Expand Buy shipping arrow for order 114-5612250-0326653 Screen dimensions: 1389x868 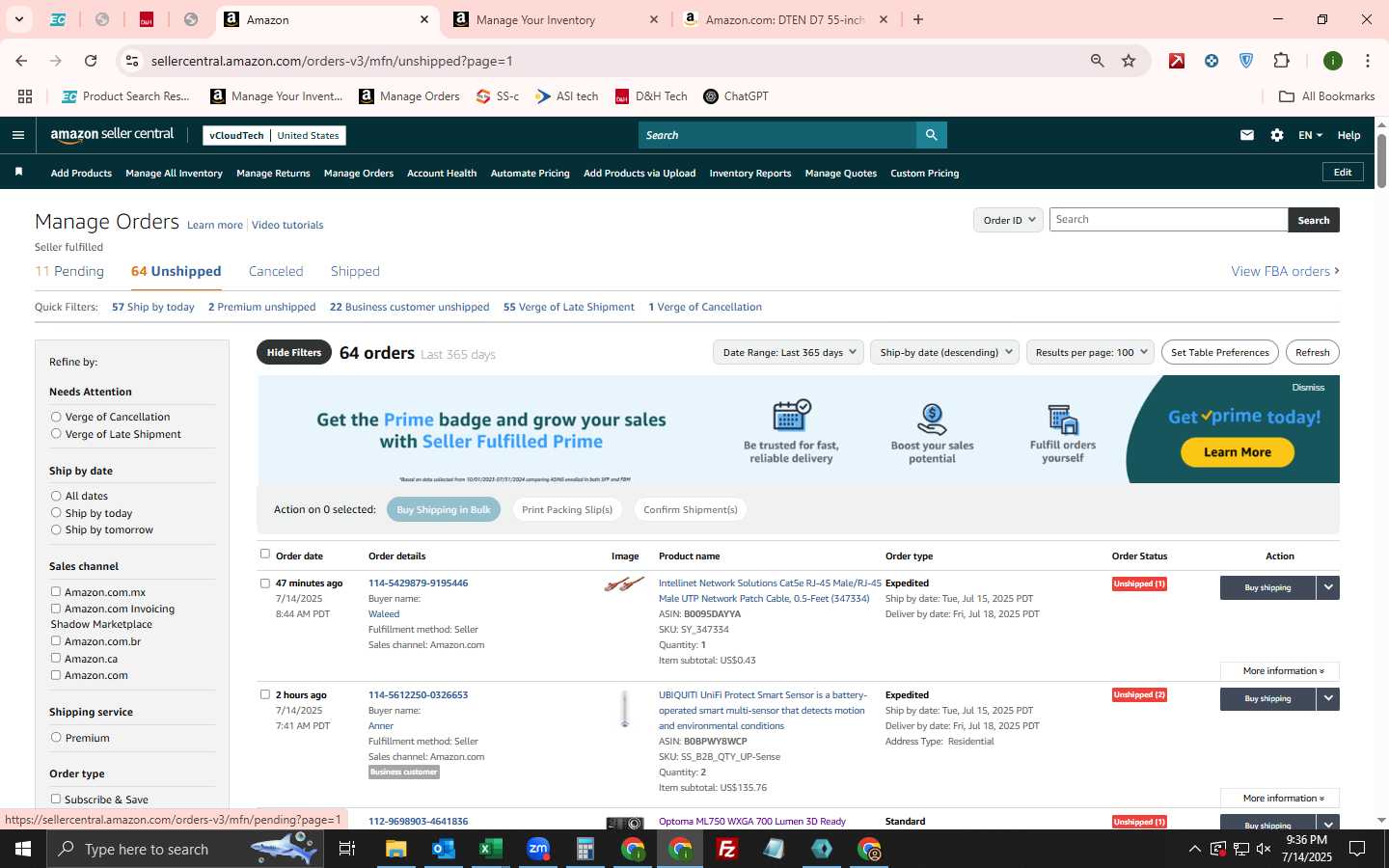[1328, 698]
